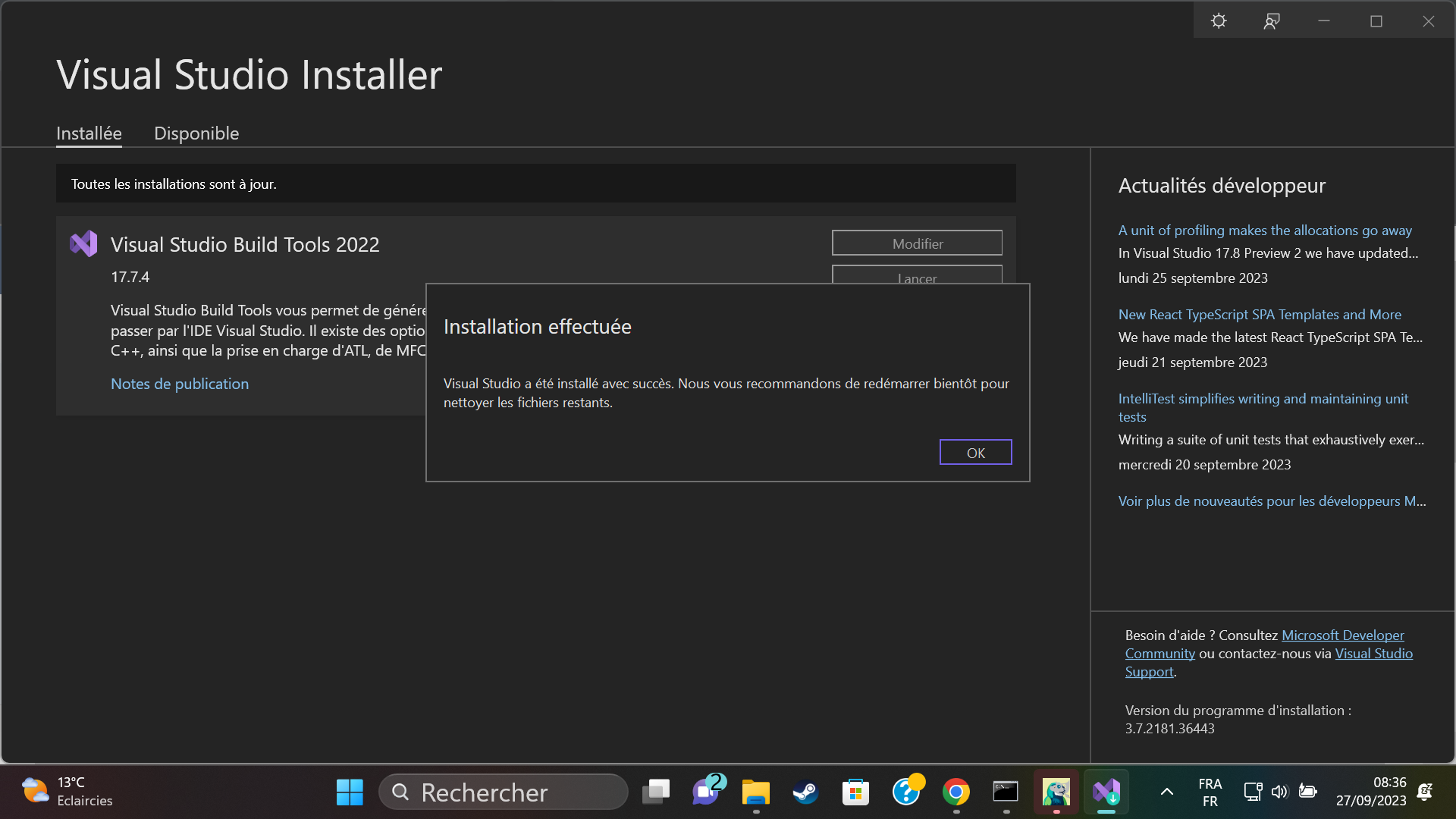Open the Notes de publication link
Screen dimensions: 1456x819
click(180, 384)
